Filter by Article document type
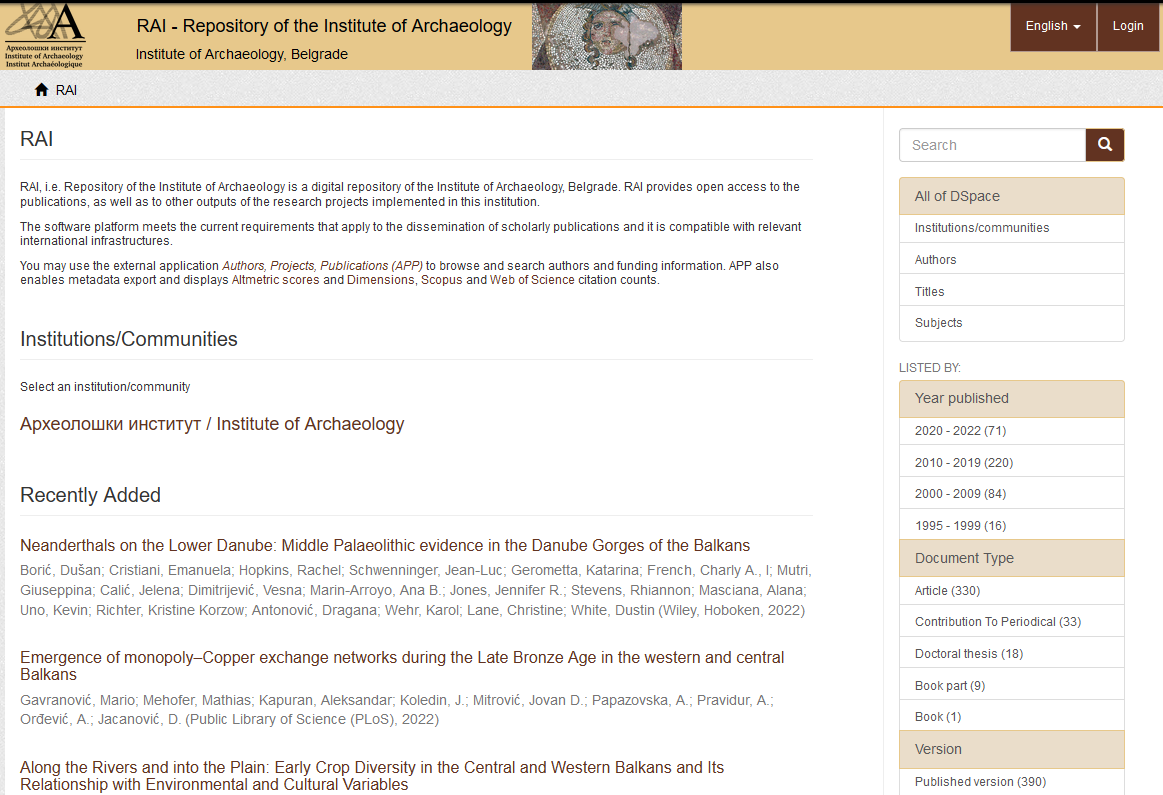The height and width of the screenshot is (795, 1163). click(x=947, y=591)
